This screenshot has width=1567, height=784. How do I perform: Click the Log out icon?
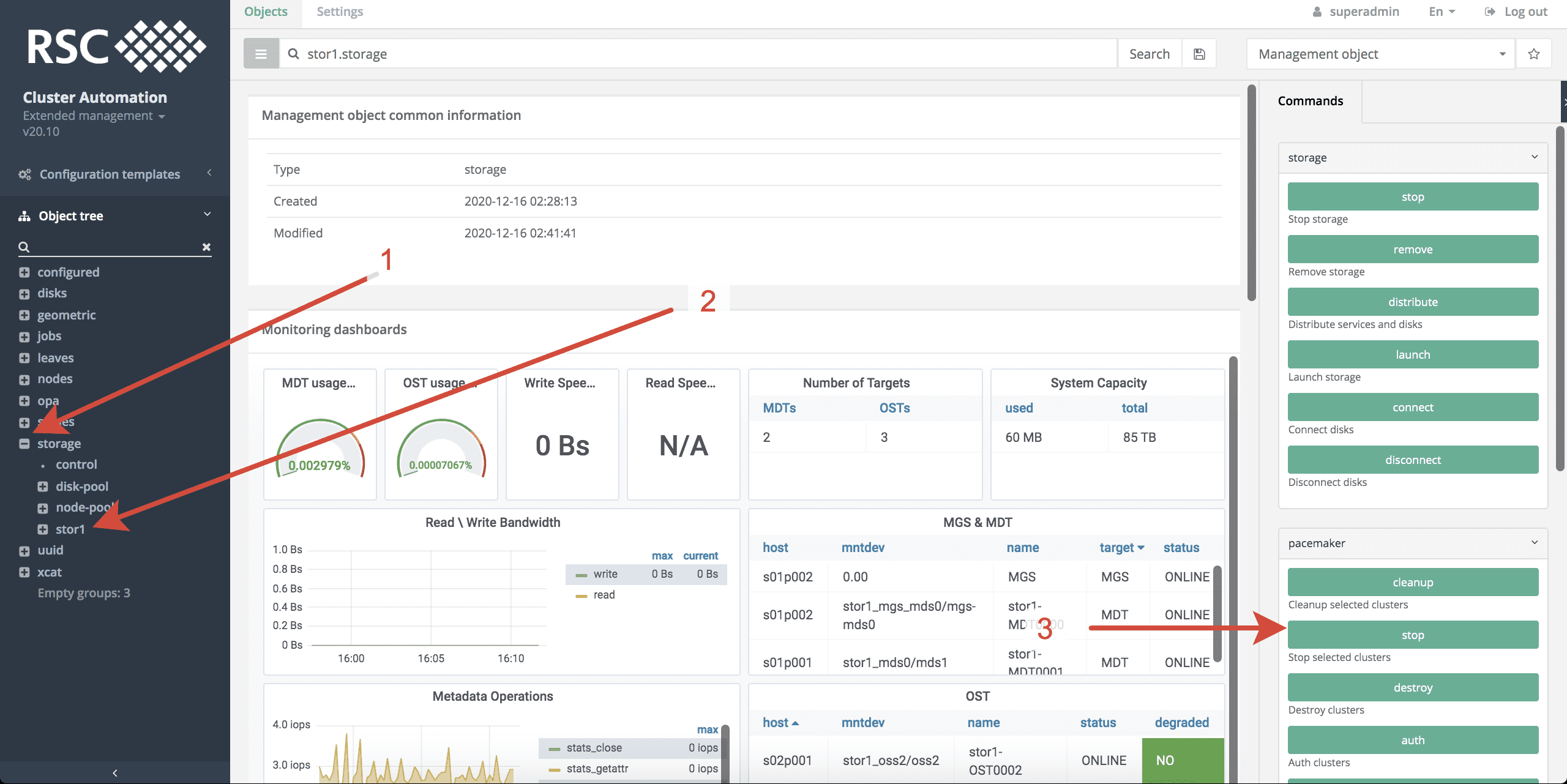click(x=1490, y=12)
